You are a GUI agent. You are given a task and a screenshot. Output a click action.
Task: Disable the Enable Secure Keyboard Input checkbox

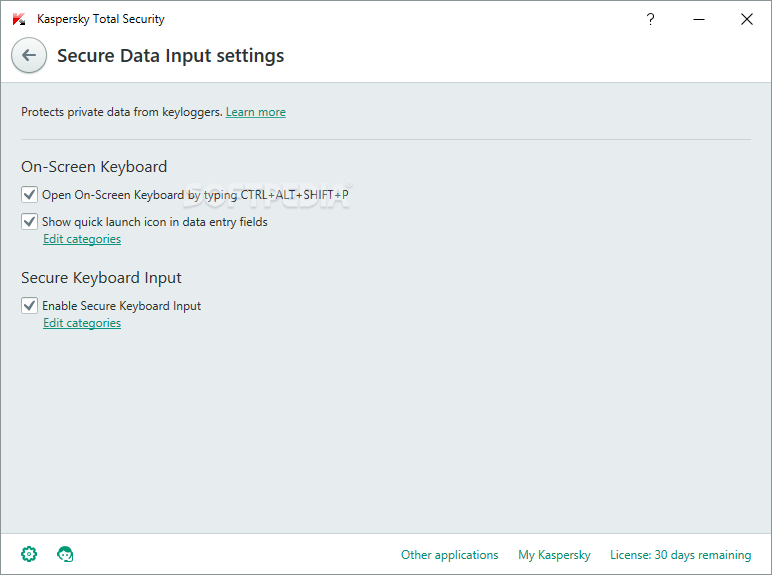pyautogui.click(x=30, y=305)
